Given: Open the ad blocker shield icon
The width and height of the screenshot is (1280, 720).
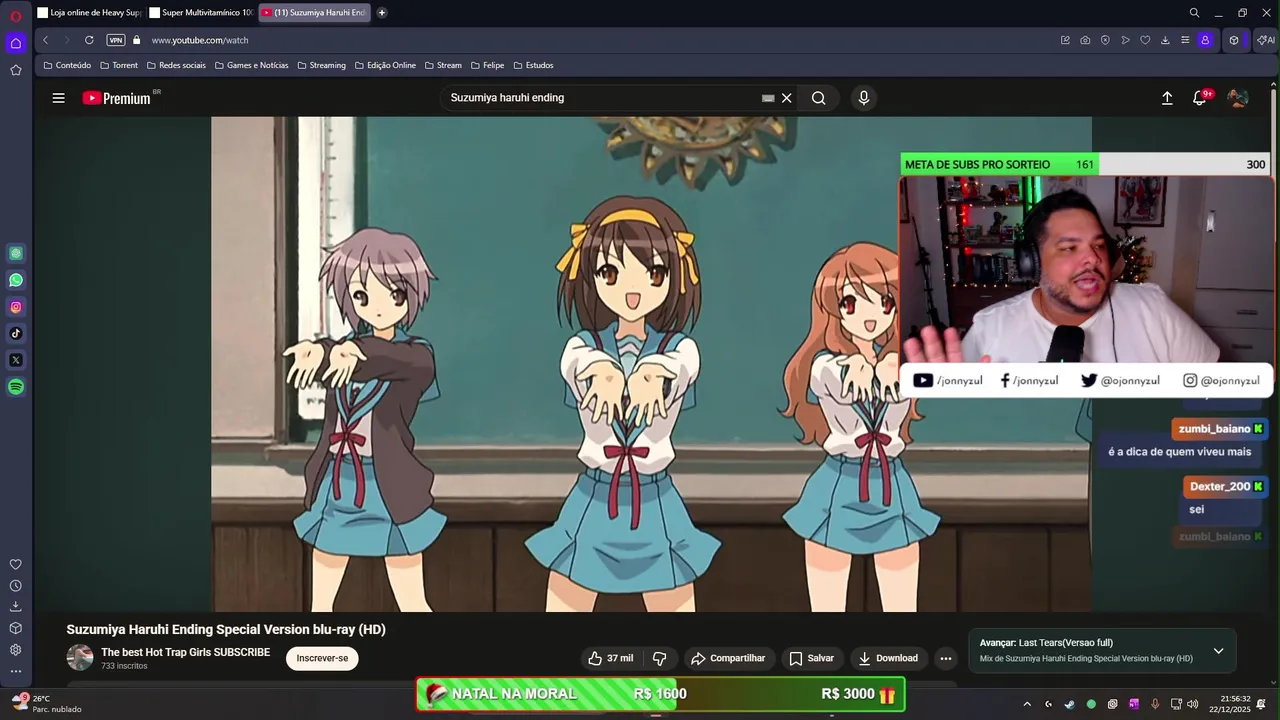Looking at the screenshot, I should [1105, 40].
